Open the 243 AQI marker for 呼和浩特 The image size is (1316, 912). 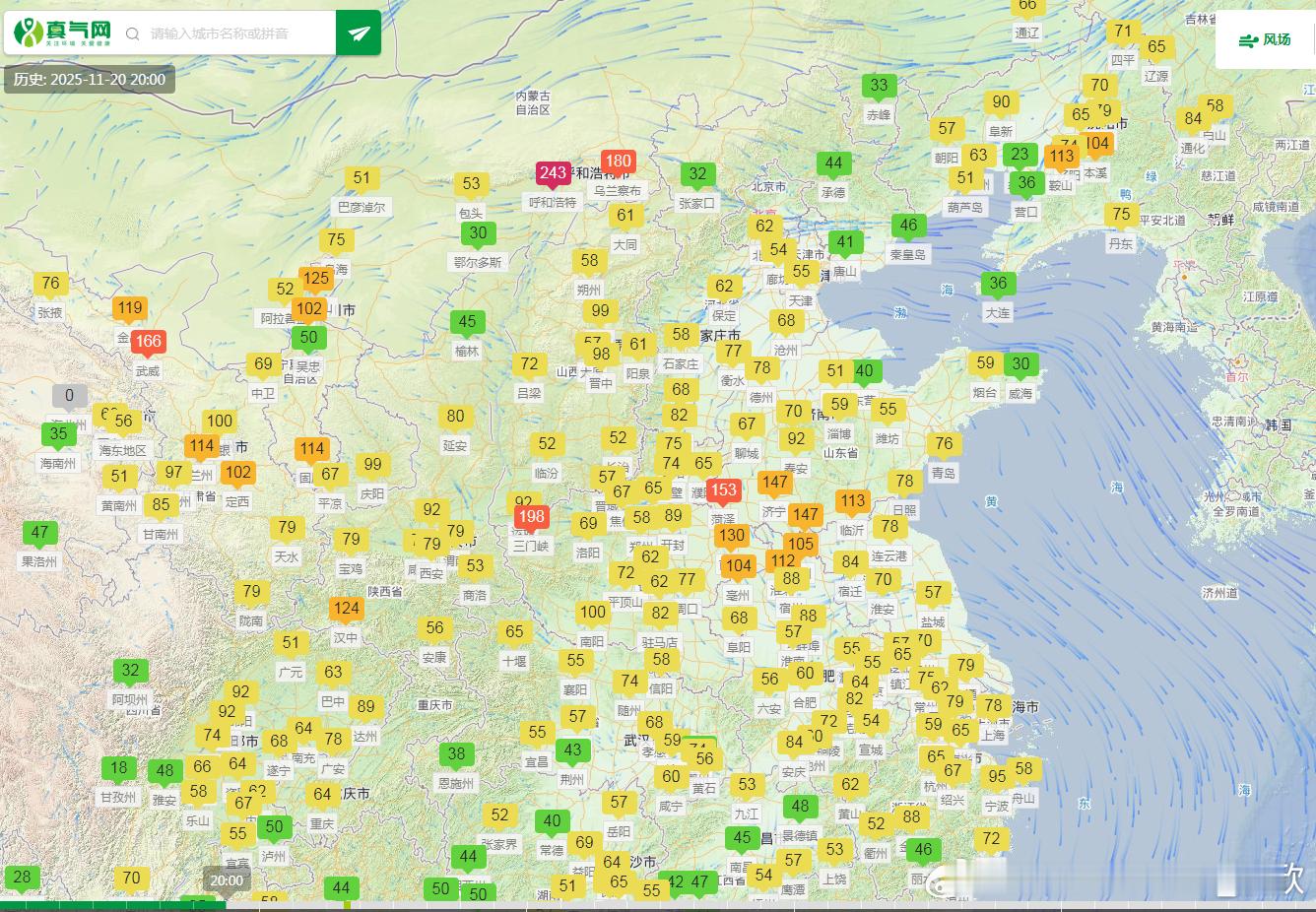(x=554, y=173)
